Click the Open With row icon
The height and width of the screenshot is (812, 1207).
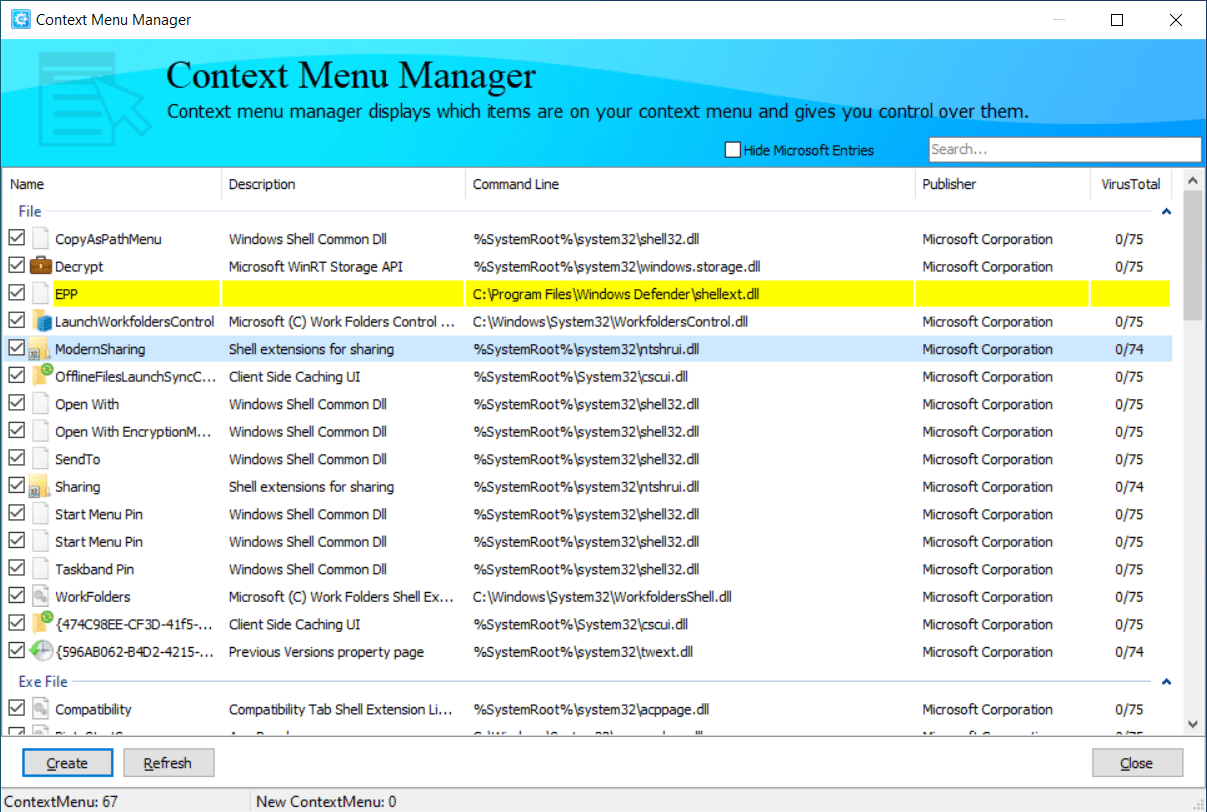[x=41, y=404]
